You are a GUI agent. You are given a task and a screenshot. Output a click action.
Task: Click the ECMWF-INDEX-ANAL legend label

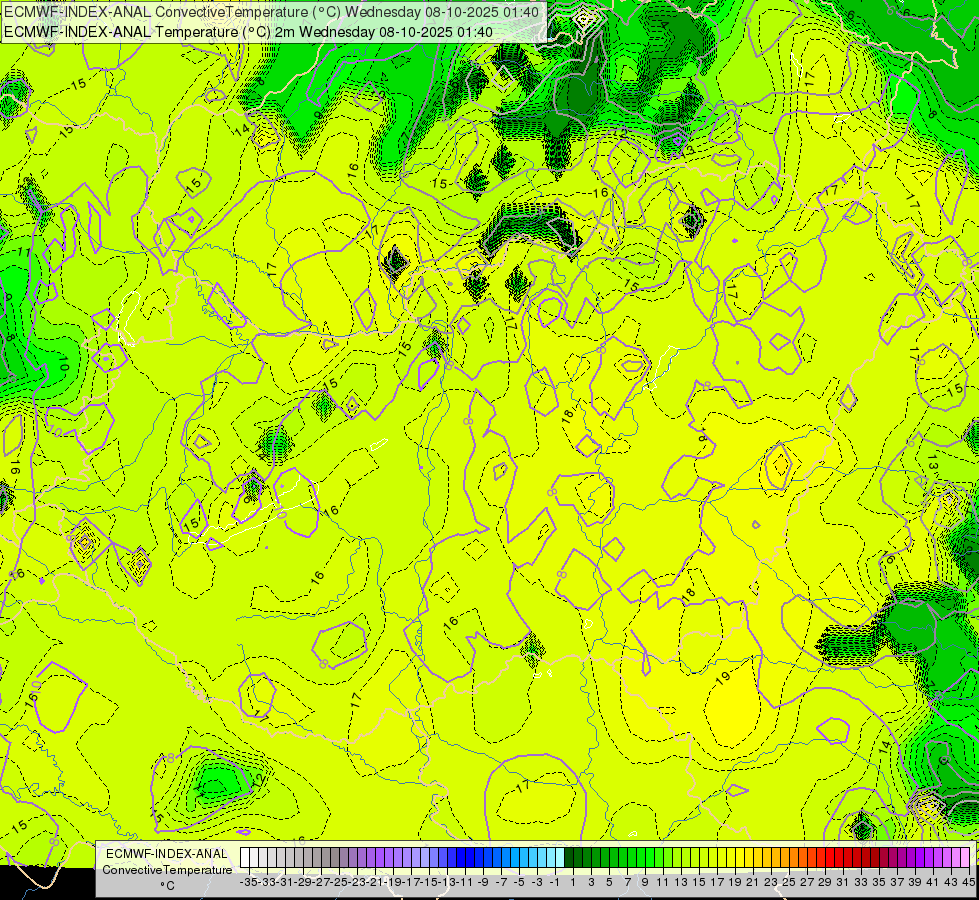[x=167, y=854]
